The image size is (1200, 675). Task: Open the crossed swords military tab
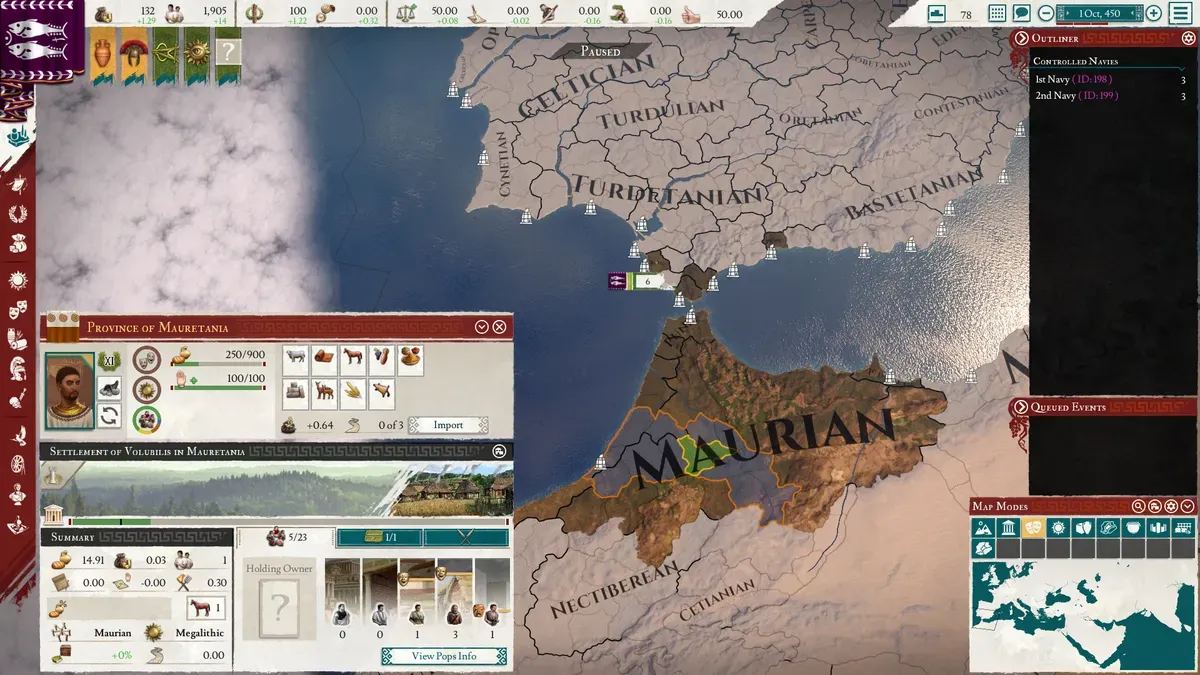coord(465,537)
